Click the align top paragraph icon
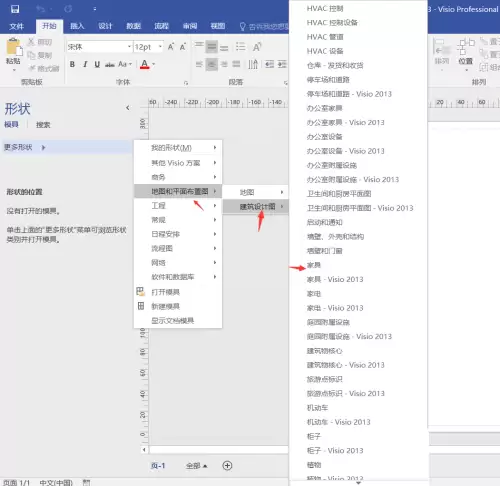500x486 pixels. [199, 46]
